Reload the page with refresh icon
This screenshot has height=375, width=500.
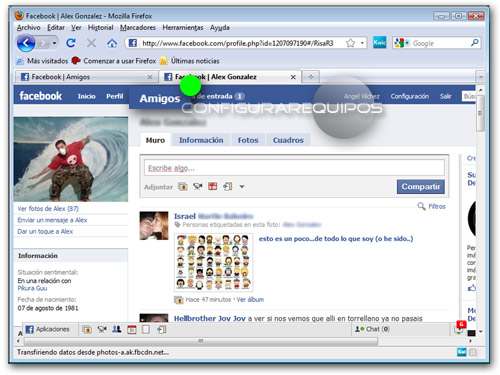pos(71,43)
